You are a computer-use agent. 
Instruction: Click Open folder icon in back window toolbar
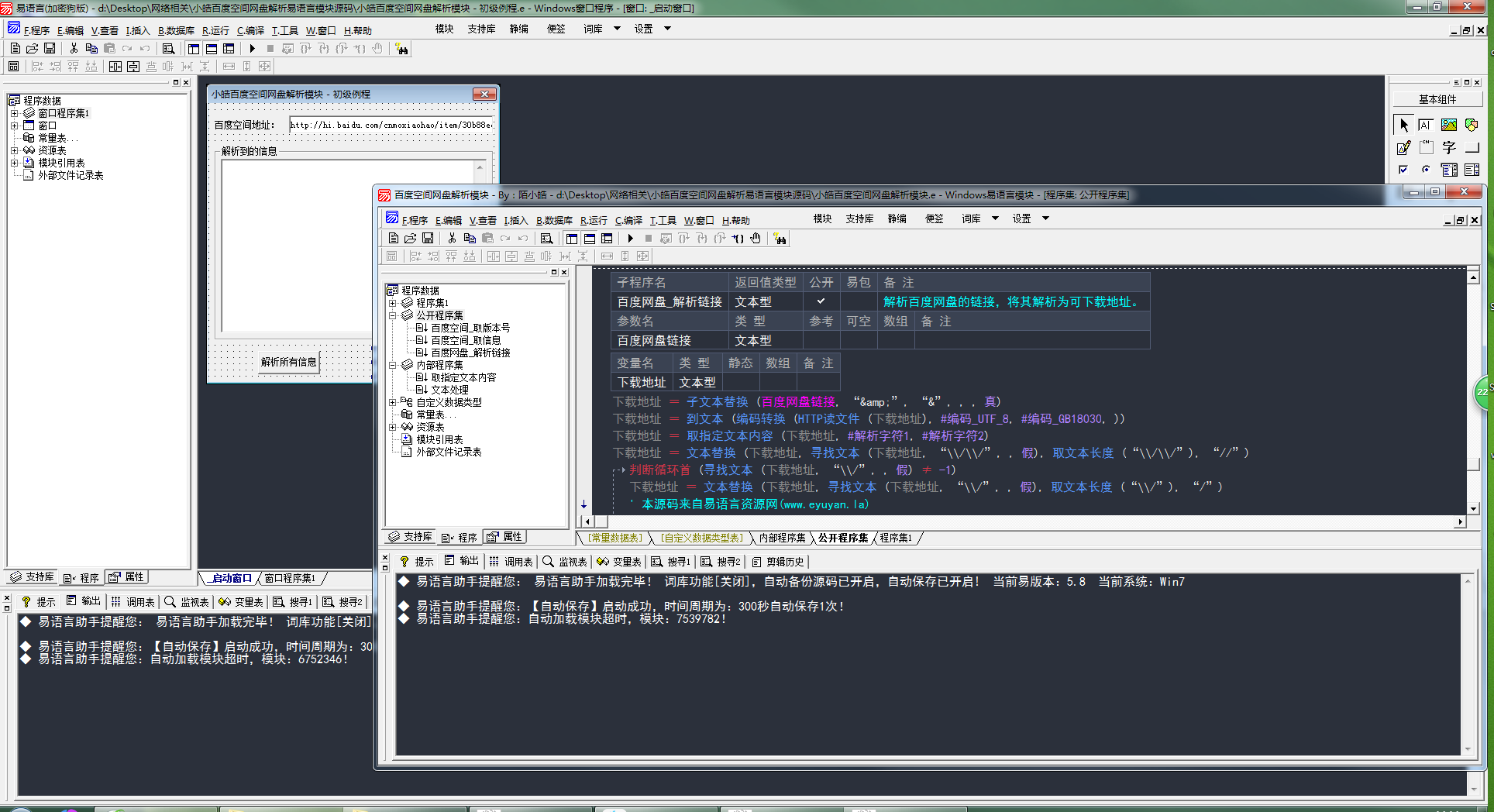[x=32, y=48]
